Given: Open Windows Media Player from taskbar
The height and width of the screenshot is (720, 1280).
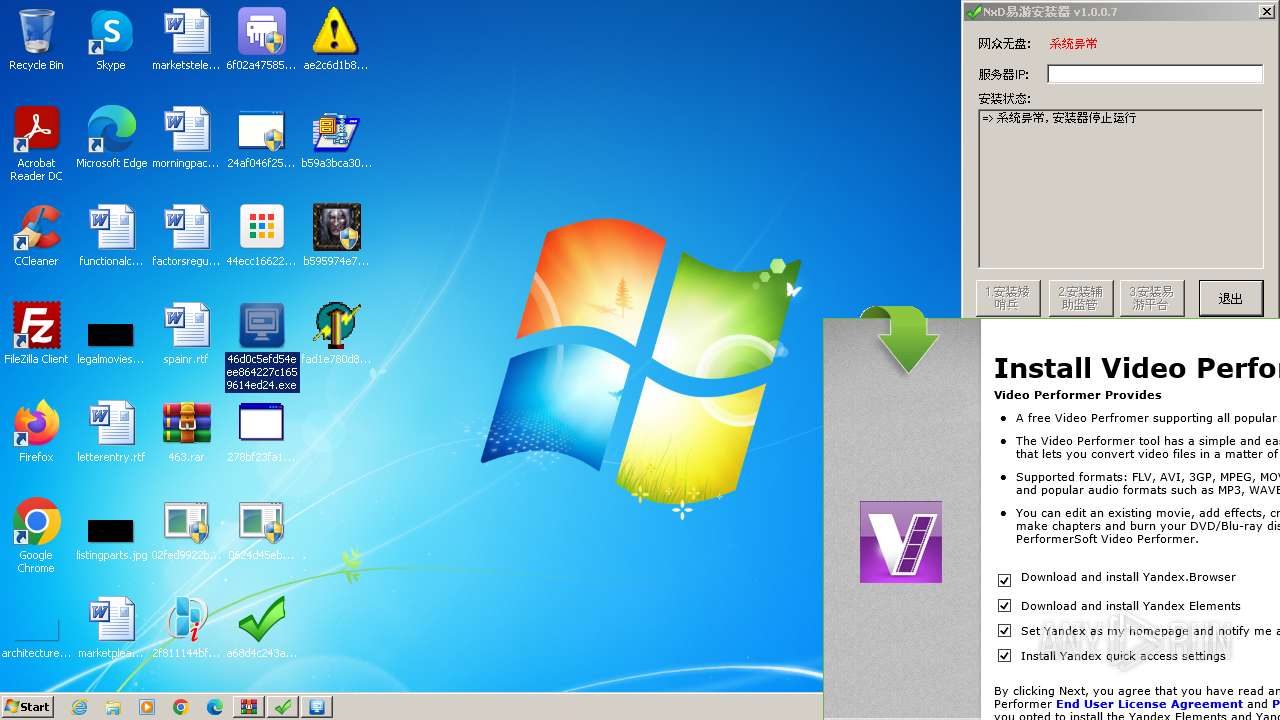Looking at the screenshot, I should coord(147,707).
